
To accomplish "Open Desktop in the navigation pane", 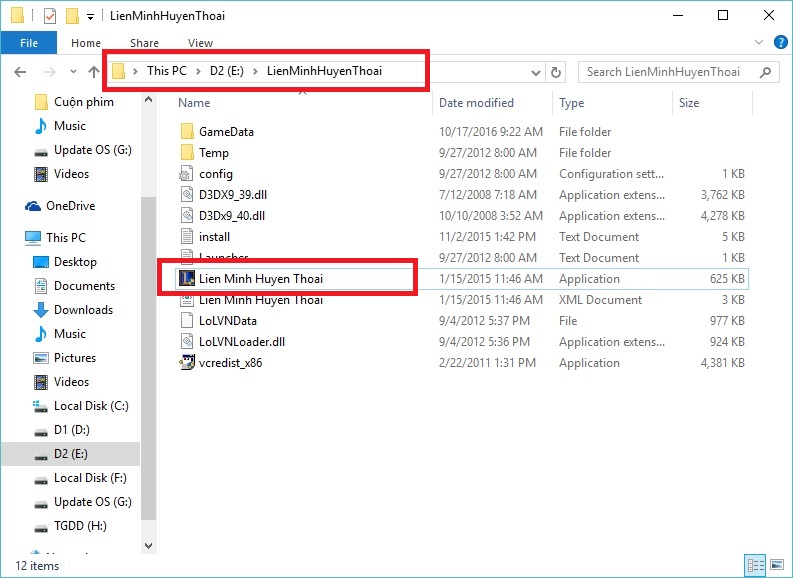I will pyautogui.click(x=75, y=261).
